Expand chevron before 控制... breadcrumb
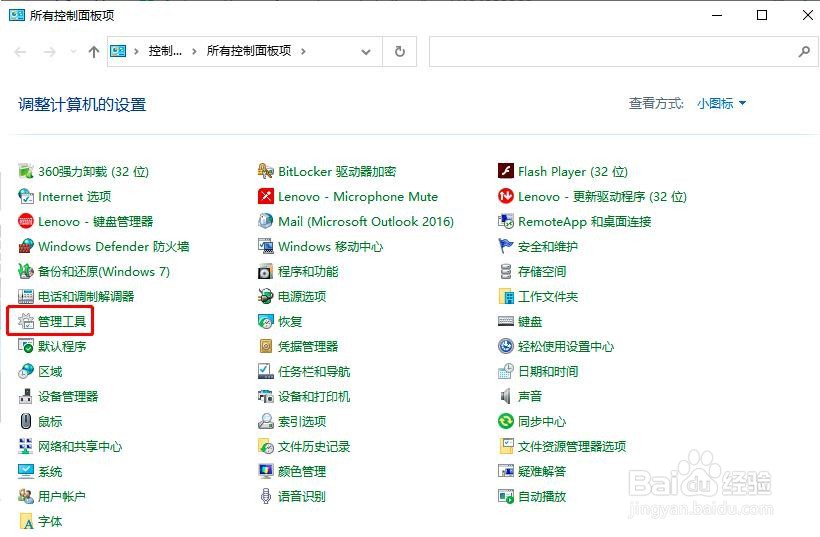This screenshot has width=820, height=537. coord(136,51)
